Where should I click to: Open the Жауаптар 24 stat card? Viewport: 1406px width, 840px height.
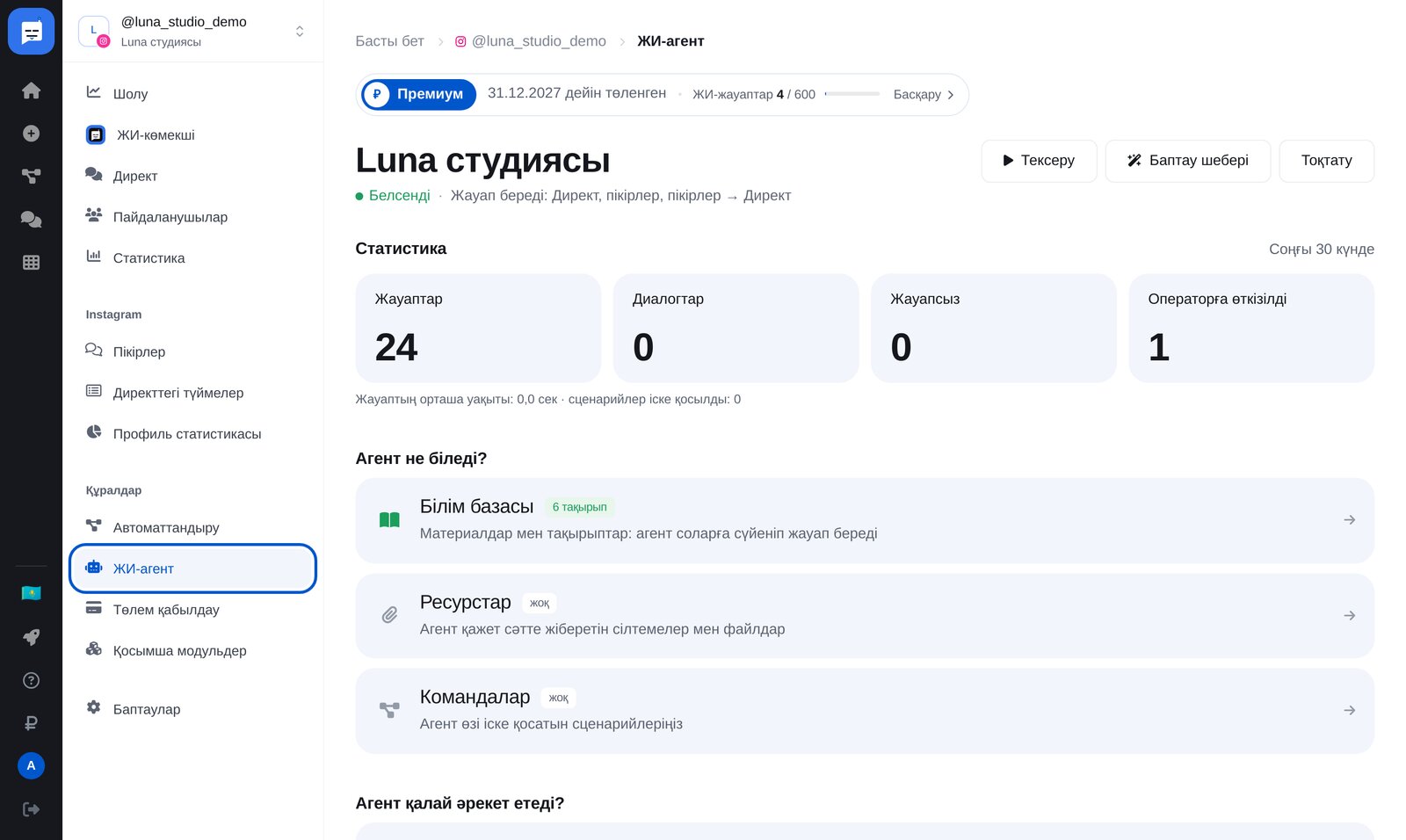(478, 328)
